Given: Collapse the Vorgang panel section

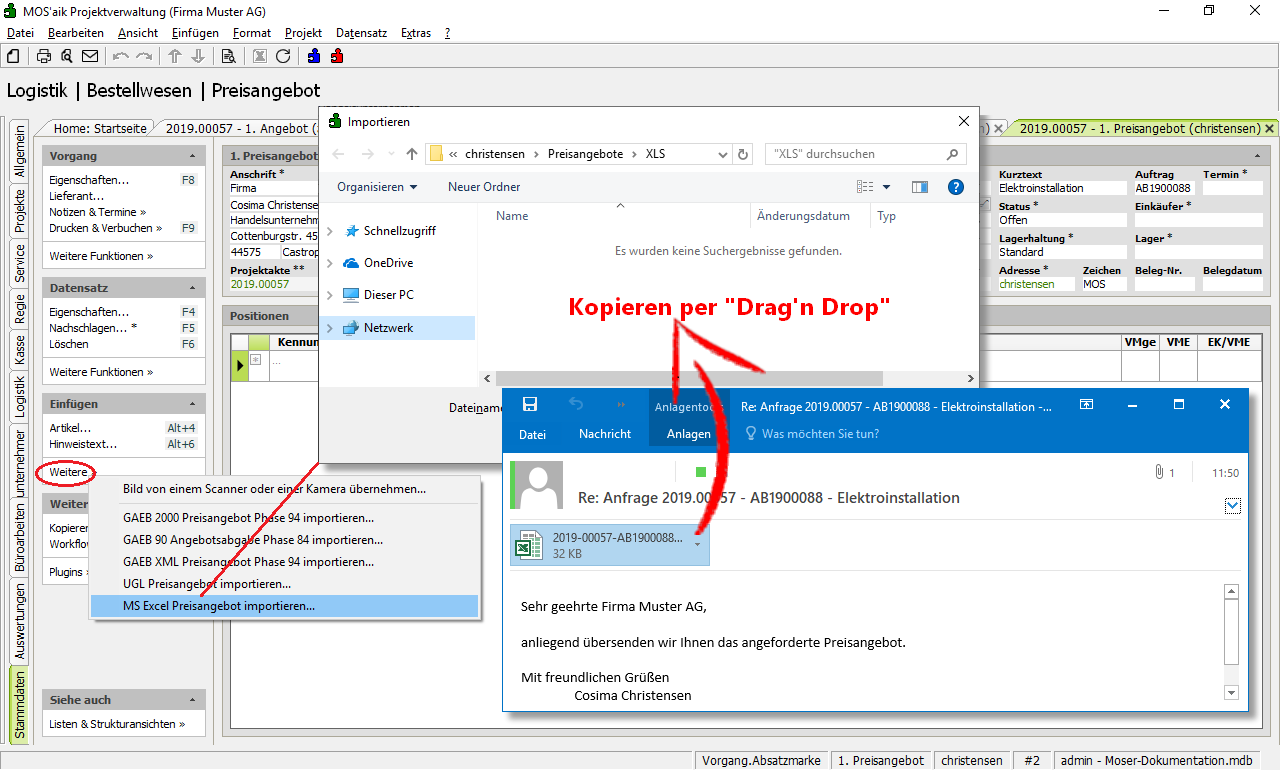Looking at the screenshot, I should 192,157.
